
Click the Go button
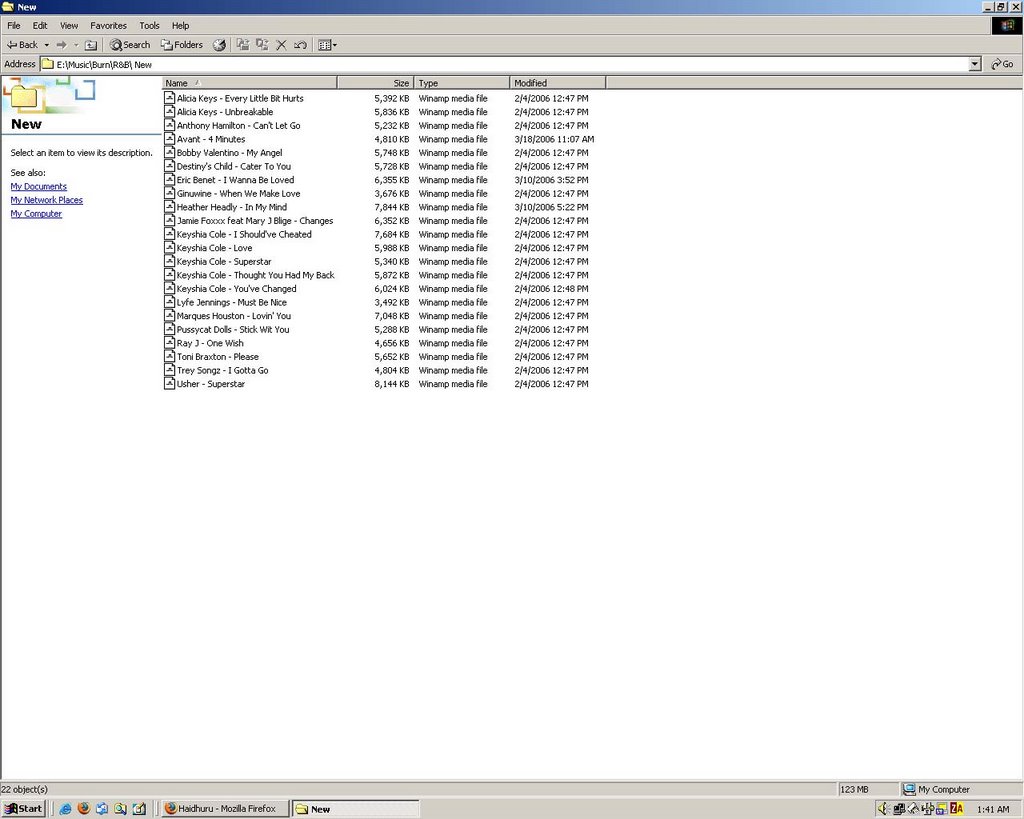click(x=1002, y=64)
